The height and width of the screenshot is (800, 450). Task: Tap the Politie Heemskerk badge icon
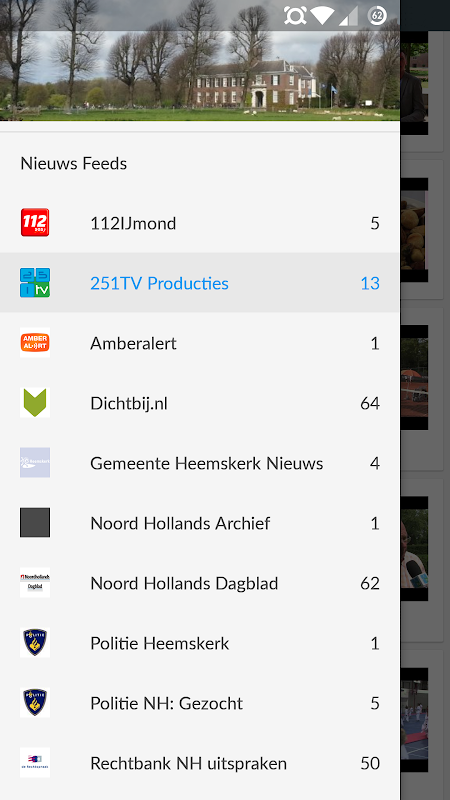[x=35, y=643]
